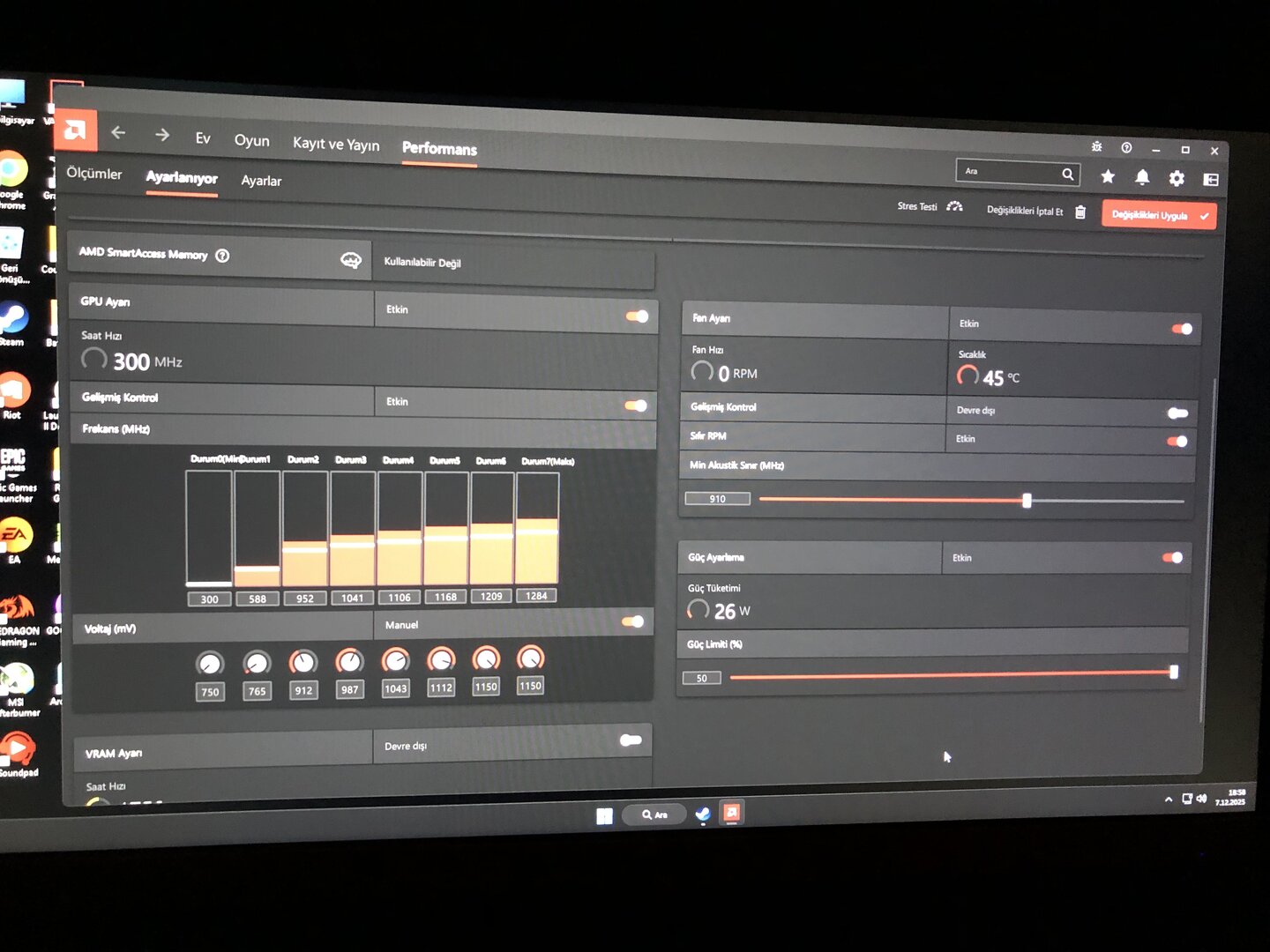The width and height of the screenshot is (1270, 952).
Task: Go forward with the right arrow
Action: pos(161,135)
